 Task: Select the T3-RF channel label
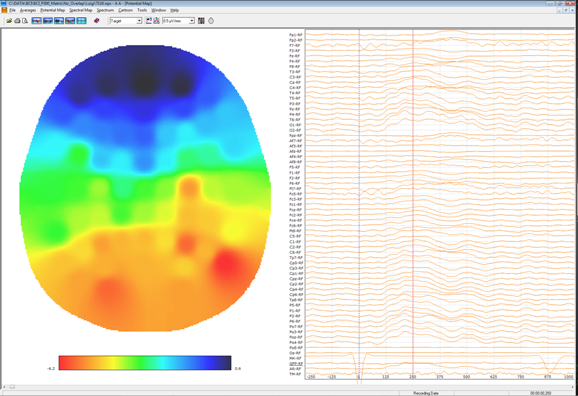point(295,72)
